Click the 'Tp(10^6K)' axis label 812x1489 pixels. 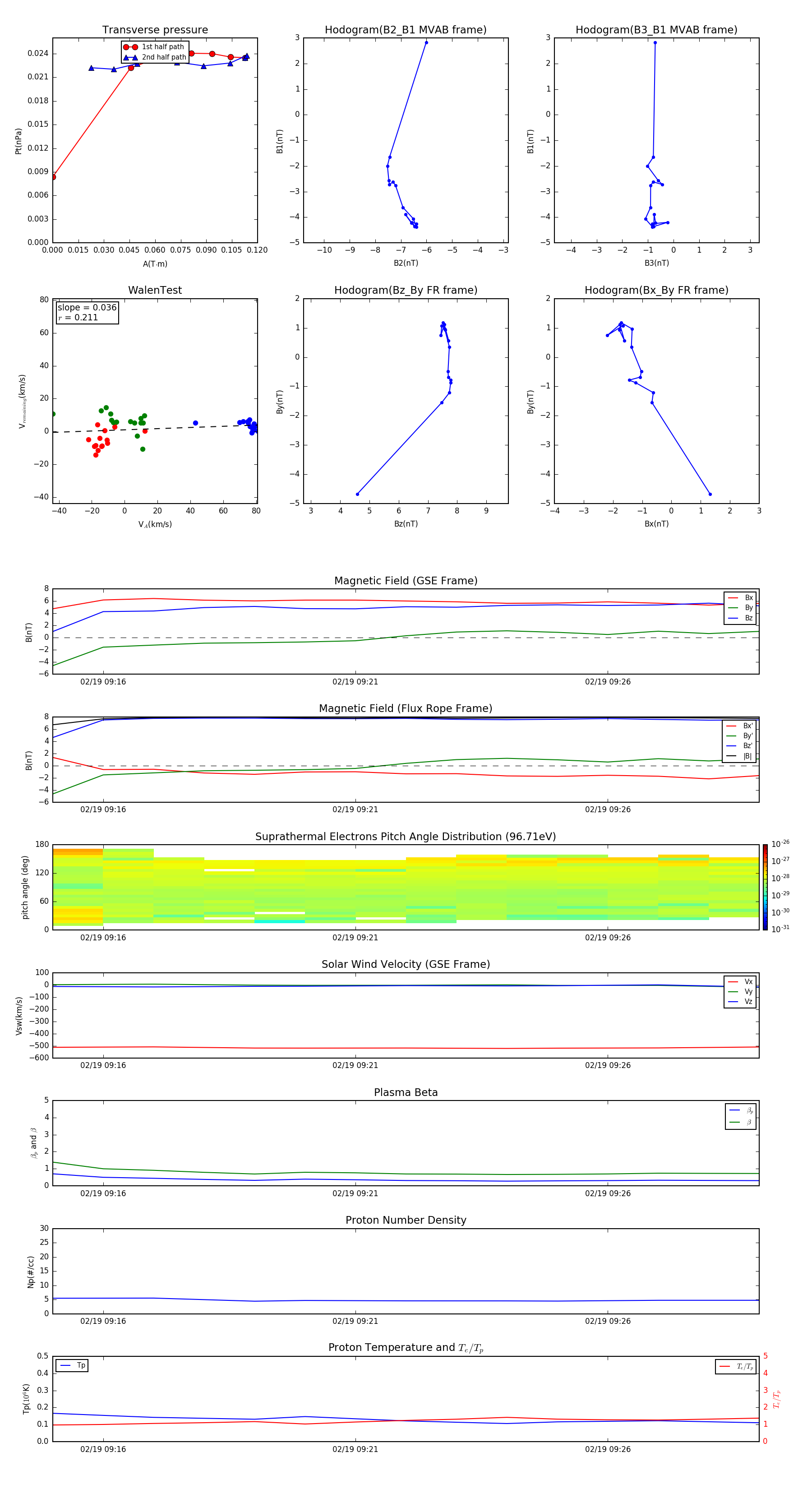[26, 1399]
